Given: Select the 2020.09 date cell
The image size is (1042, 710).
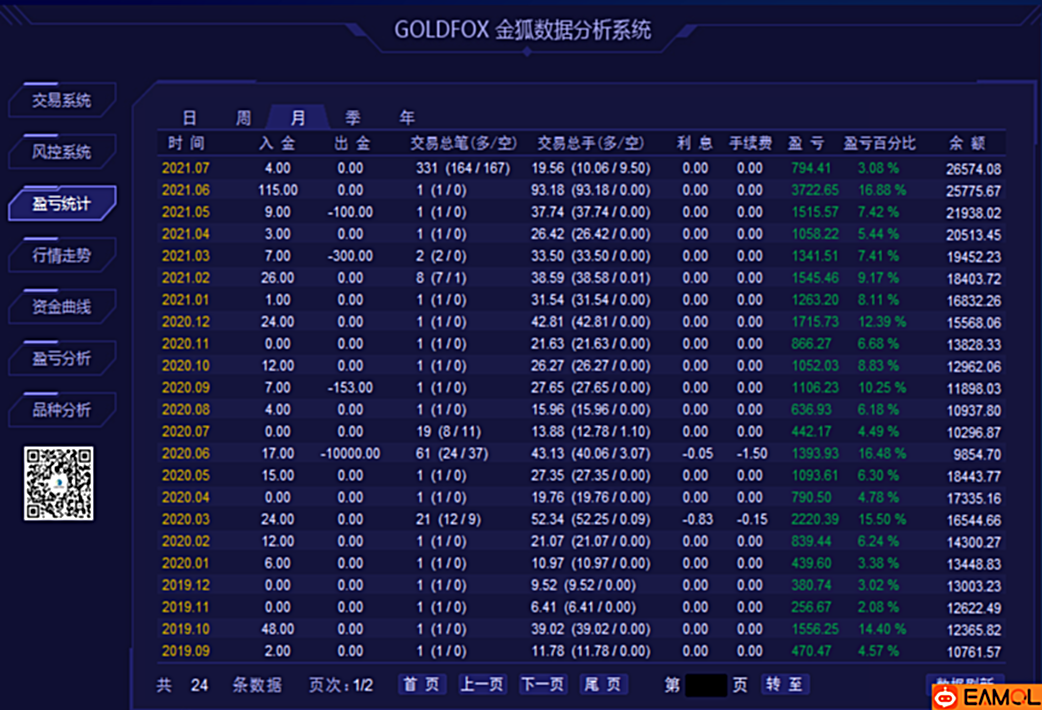Looking at the screenshot, I should pyautogui.click(x=185, y=388).
